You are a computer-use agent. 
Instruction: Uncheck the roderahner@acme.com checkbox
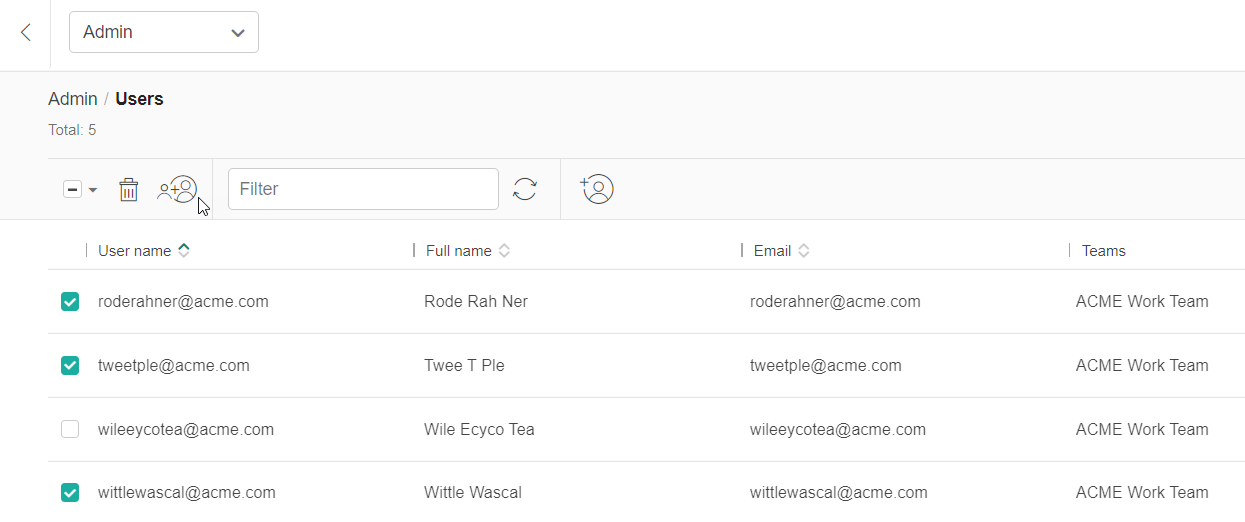point(70,301)
